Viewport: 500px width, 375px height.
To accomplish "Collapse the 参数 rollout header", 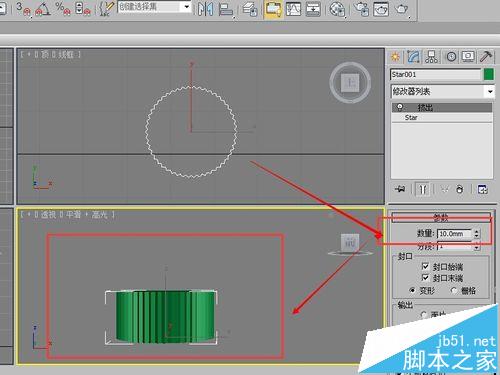I will coord(441,218).
